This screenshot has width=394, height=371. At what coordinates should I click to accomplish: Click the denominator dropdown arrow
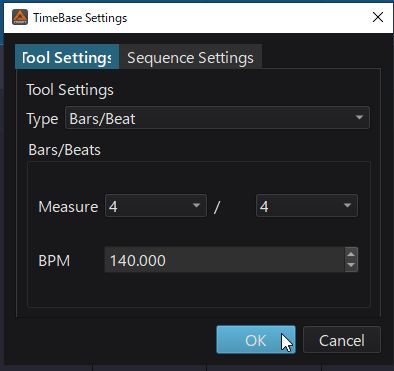[x=347, y=206]
